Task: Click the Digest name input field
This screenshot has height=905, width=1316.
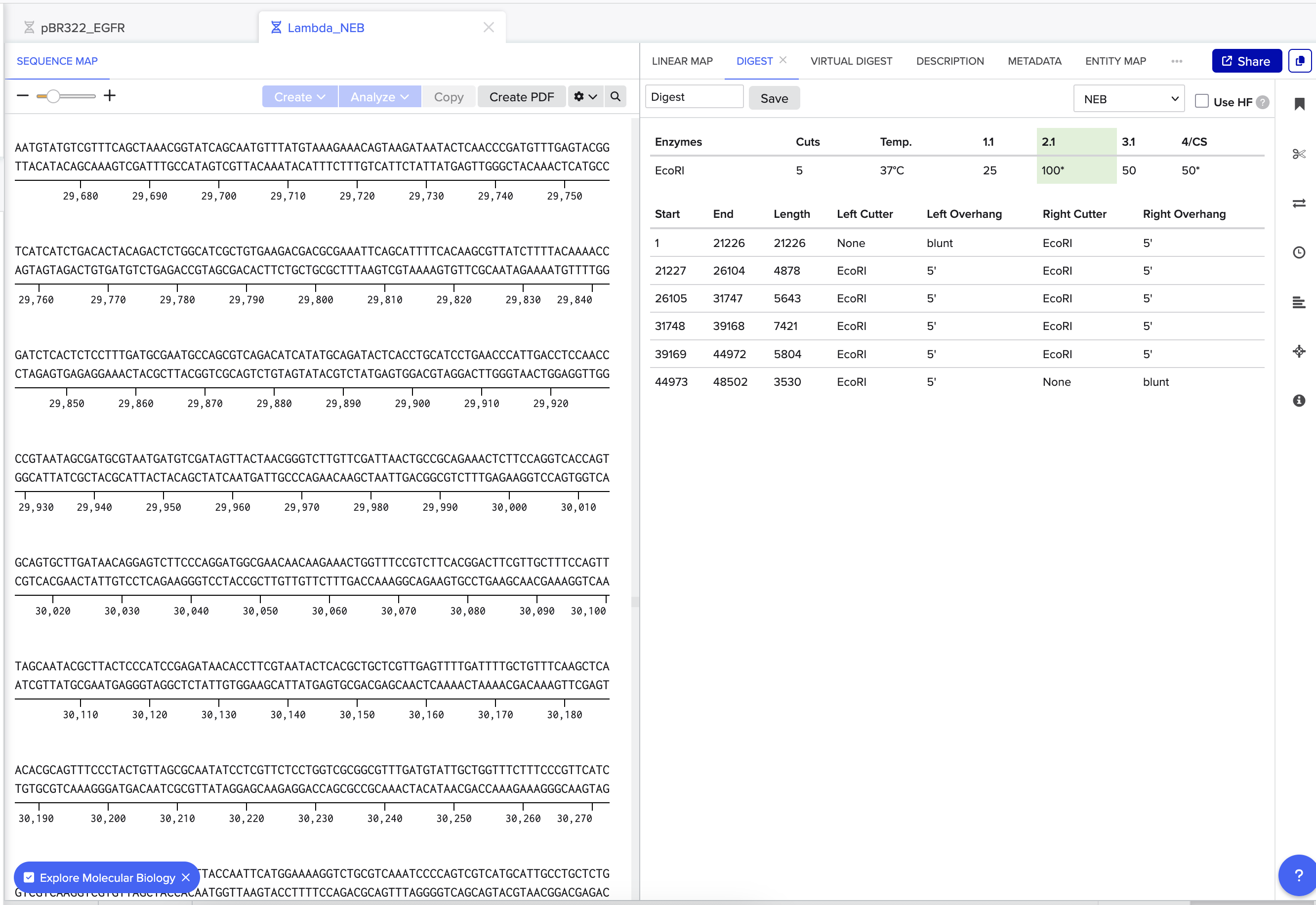Action: (694, 96)
